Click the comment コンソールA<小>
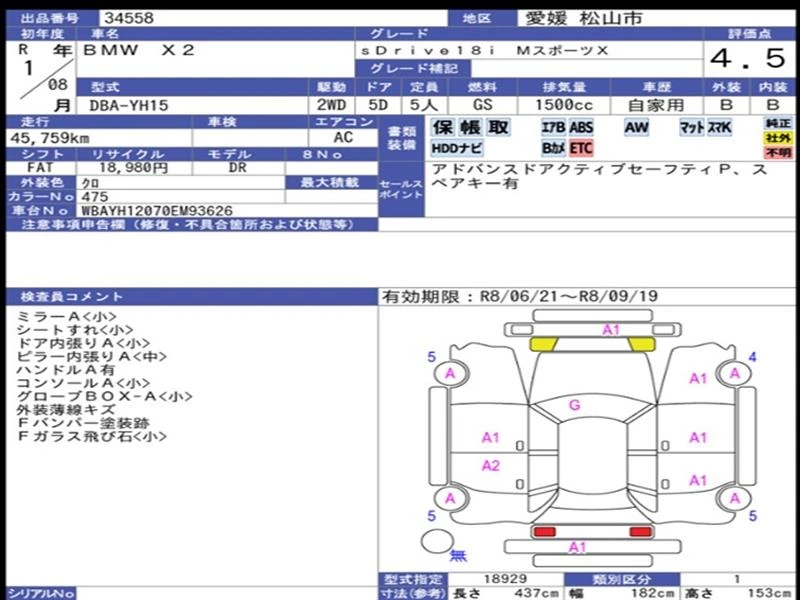The width and height of the screenshot is (800, 600). [83, 383]
